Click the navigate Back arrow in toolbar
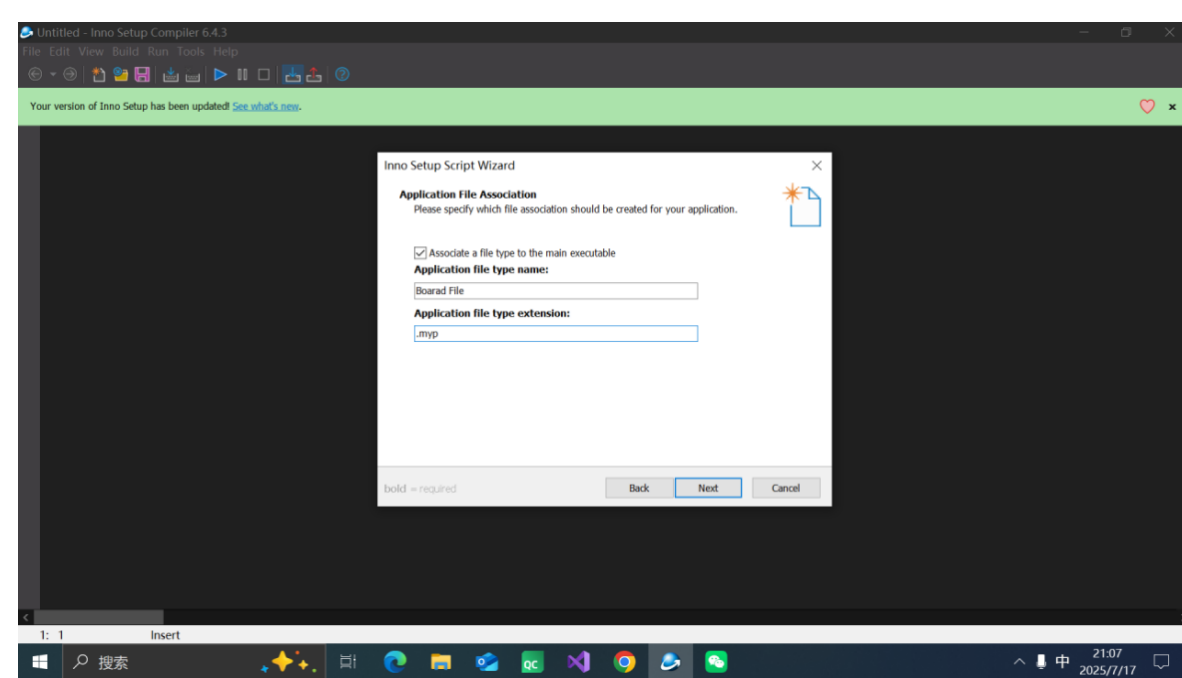Image resolution: width=1182 pixels, height=678 pixels. coord(35,74)
